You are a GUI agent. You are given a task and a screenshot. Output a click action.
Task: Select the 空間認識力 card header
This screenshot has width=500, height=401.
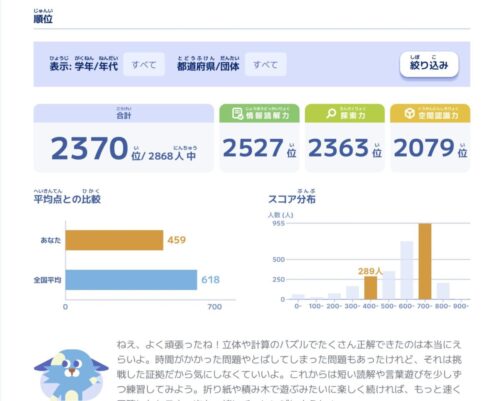tap(430, 113)
